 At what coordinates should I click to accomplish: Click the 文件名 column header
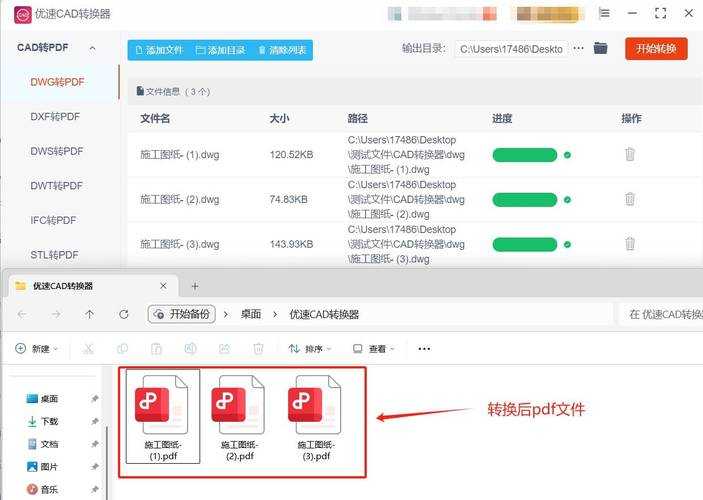155,118
